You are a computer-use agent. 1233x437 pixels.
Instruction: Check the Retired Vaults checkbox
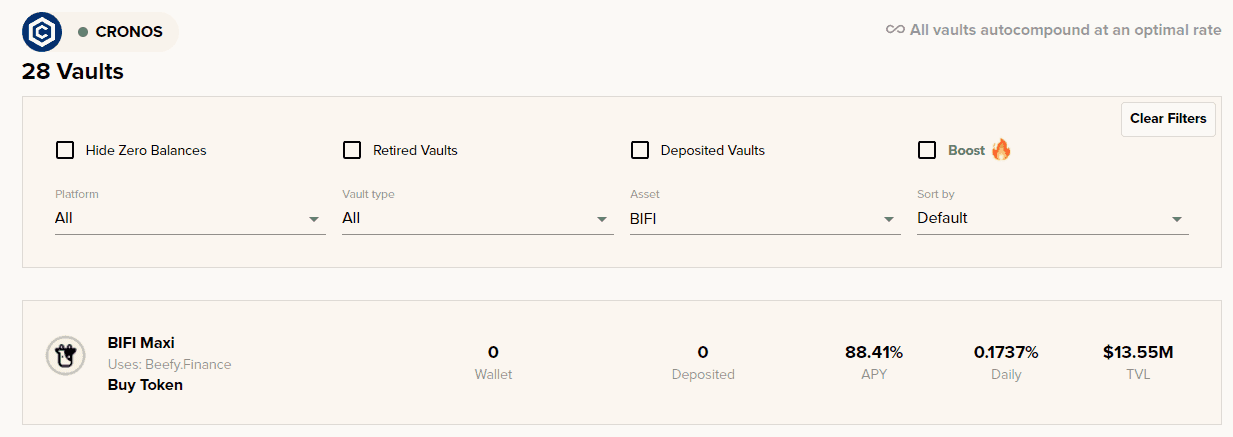352,150
